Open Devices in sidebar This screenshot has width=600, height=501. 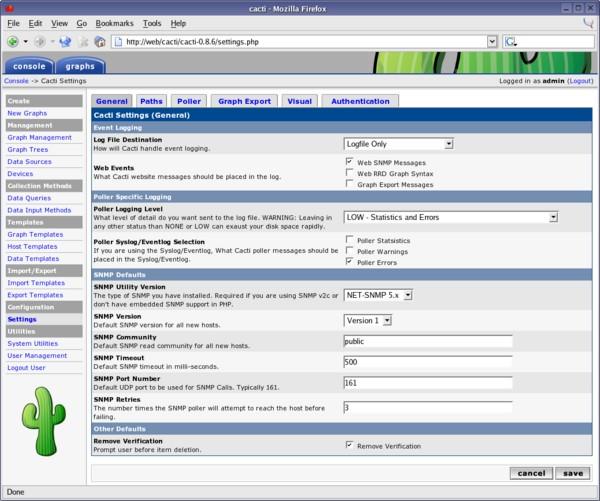coord(20,174)
